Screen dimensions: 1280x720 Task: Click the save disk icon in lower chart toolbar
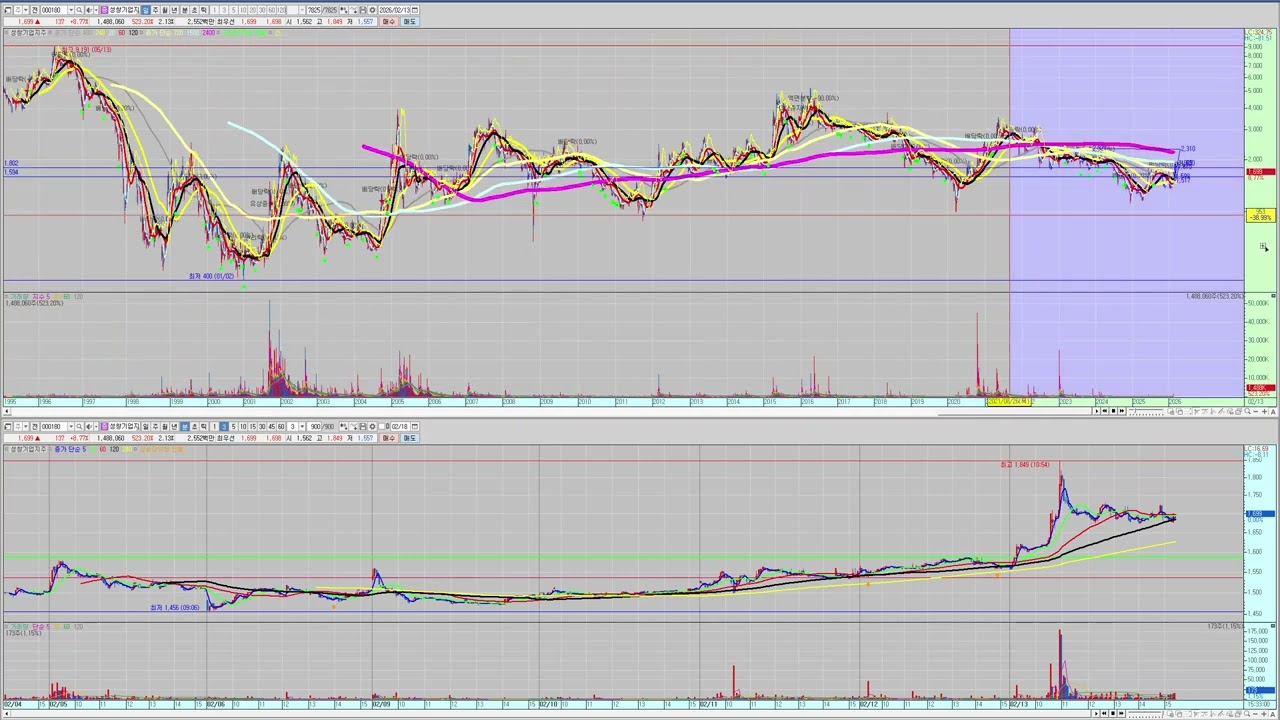(363, 427)
